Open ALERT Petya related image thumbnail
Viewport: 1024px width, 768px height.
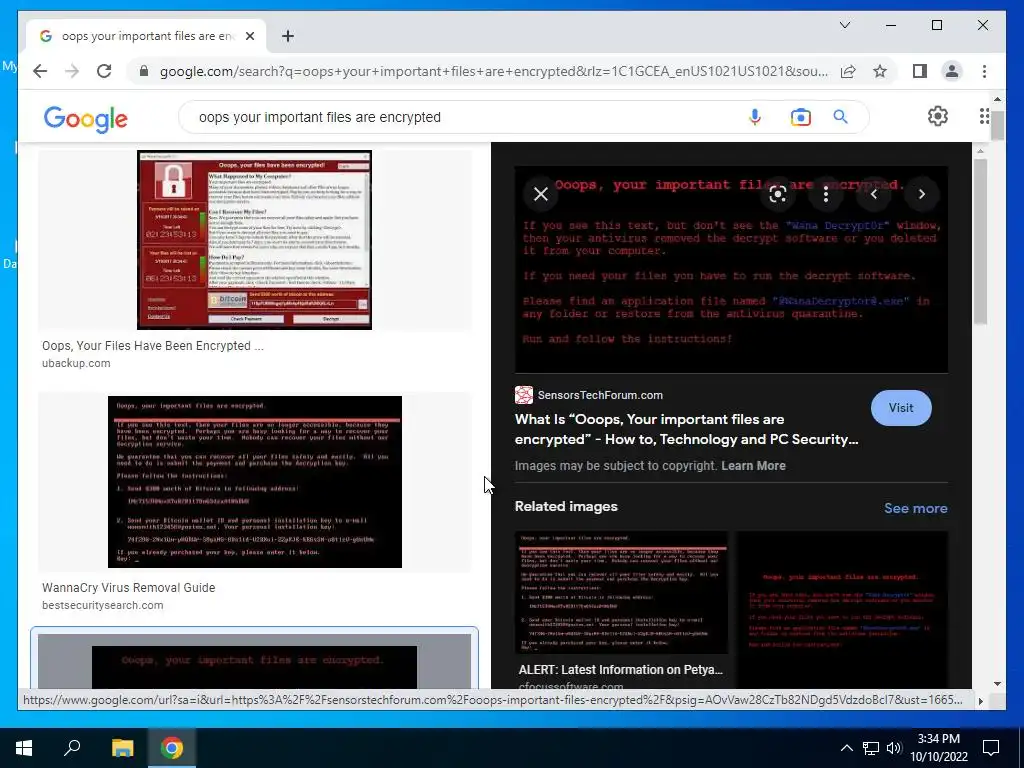click(x=621, y=592)
